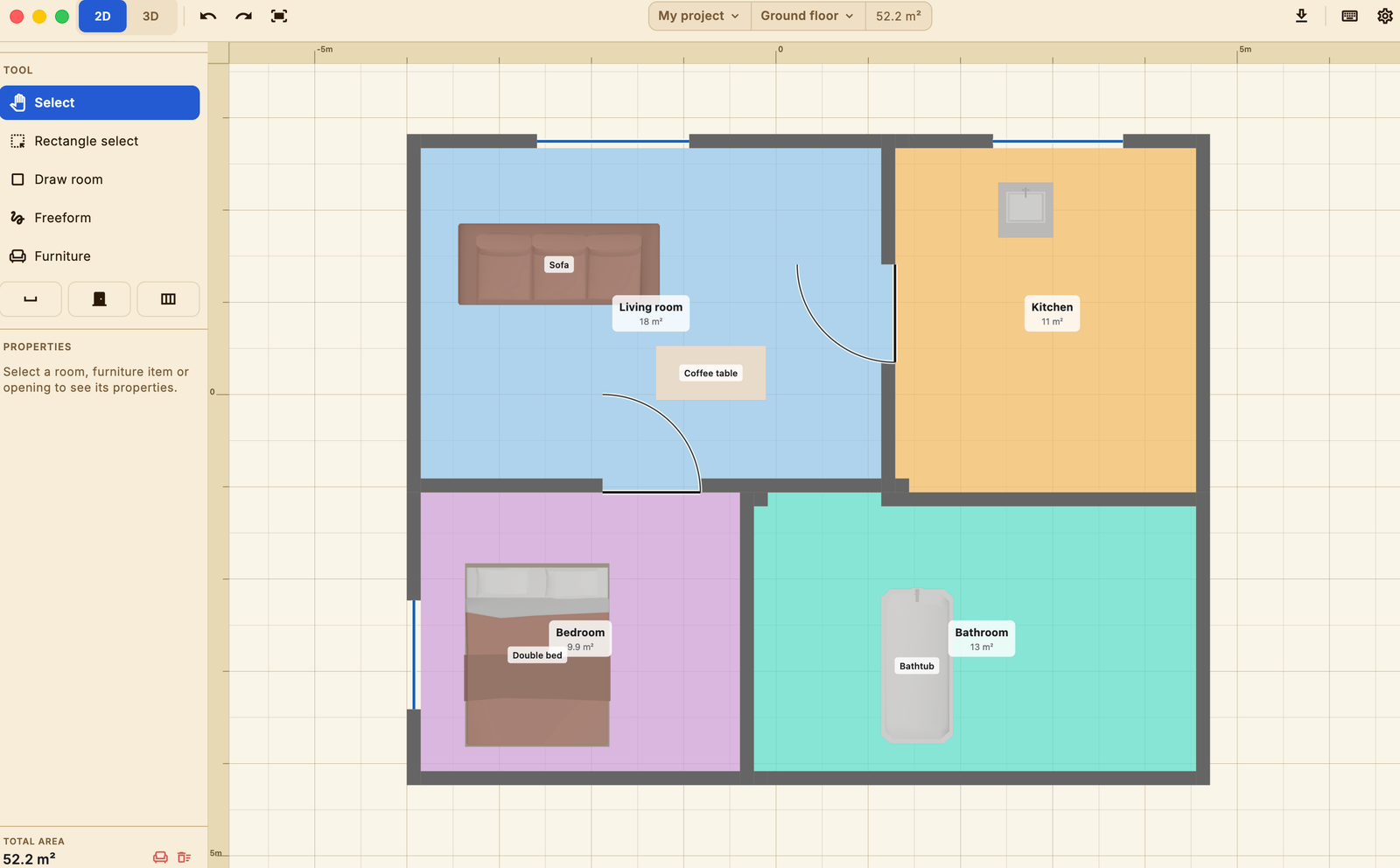Select the kitchen top wall window
Image resolution: width=1400 pixels, height=868 pixels.
[1058, 141]
